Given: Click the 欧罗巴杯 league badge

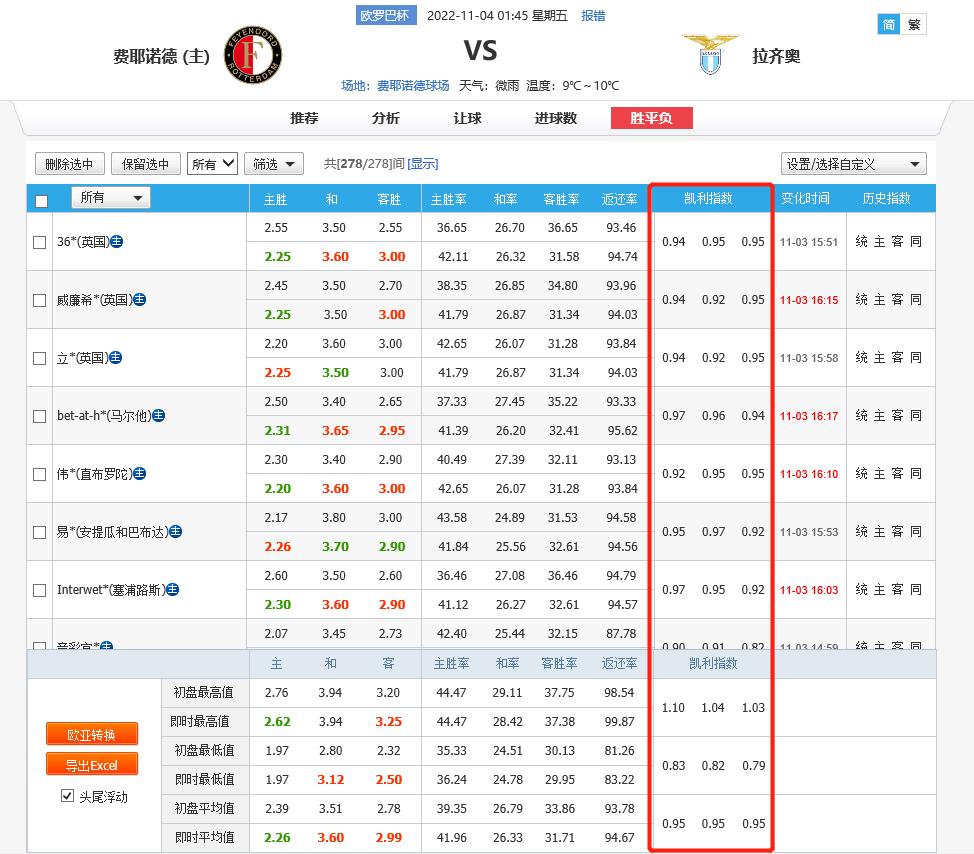Looking at the screenshot, I should click(387, 15).
